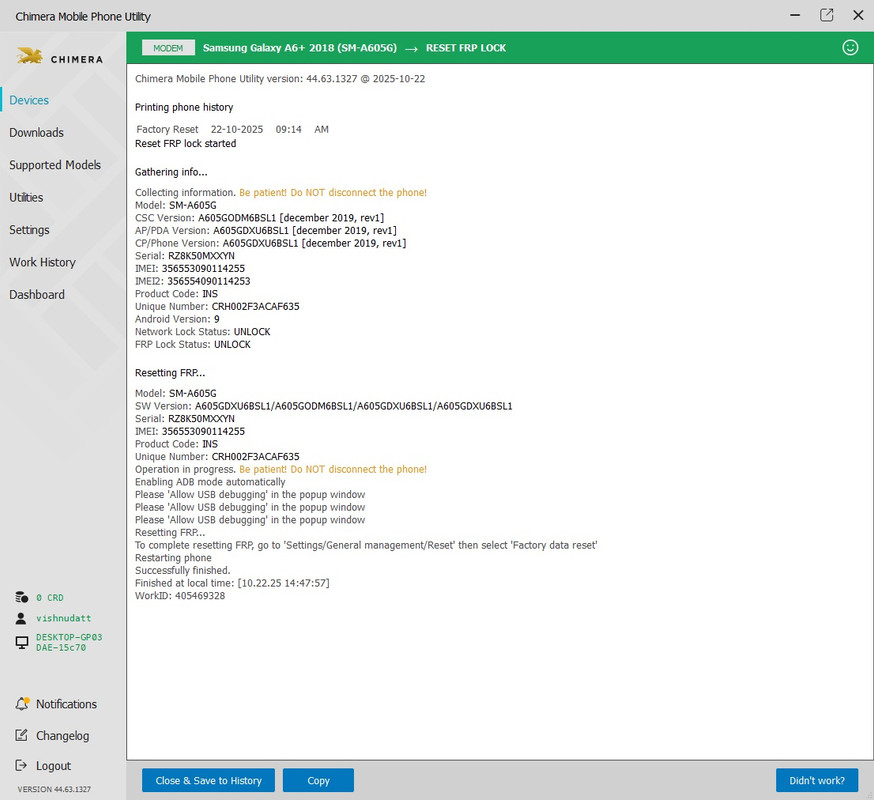The width and height of the screenshot is (874, 800).
Task: Click the smiley feedback icon
Action: [850, 47]
